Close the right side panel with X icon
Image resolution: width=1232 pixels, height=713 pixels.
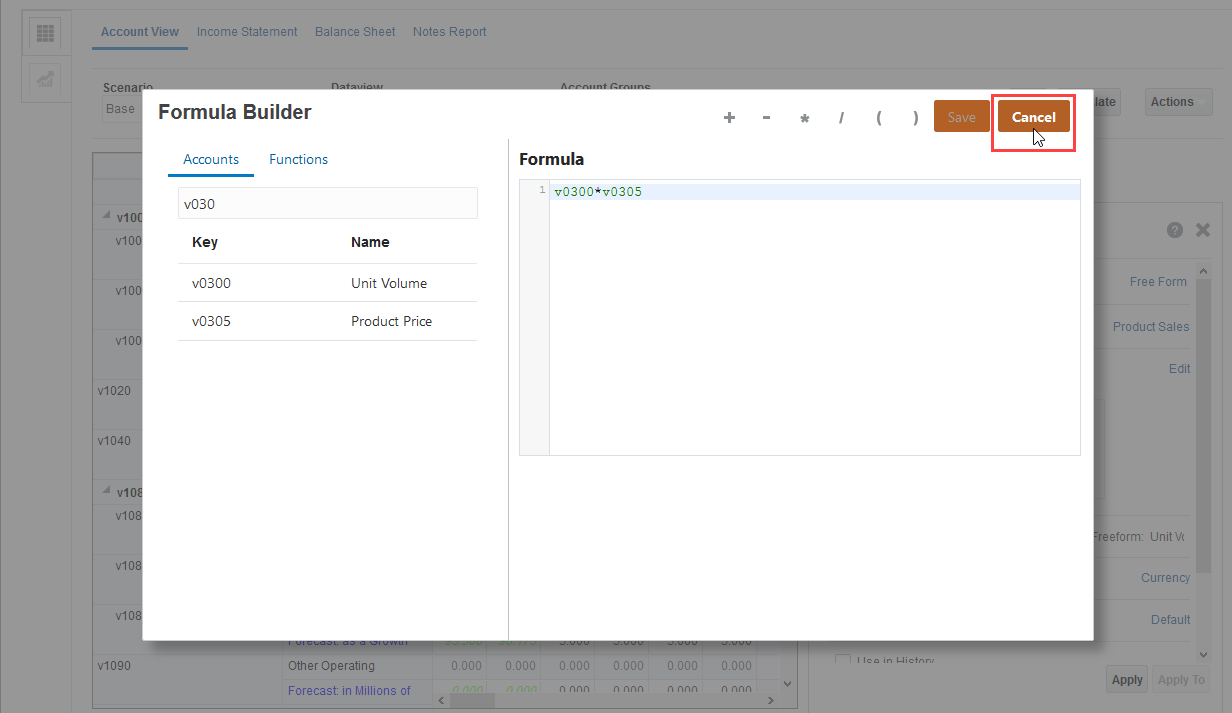[x=1203, y=229]
